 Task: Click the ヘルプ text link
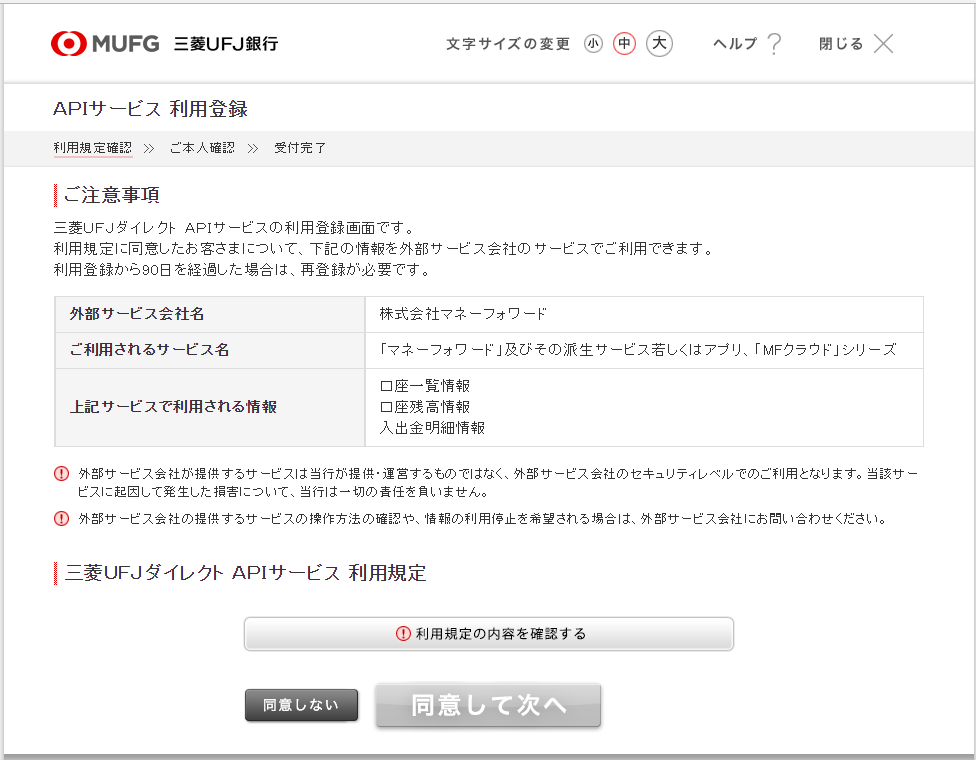click(734, 44)
